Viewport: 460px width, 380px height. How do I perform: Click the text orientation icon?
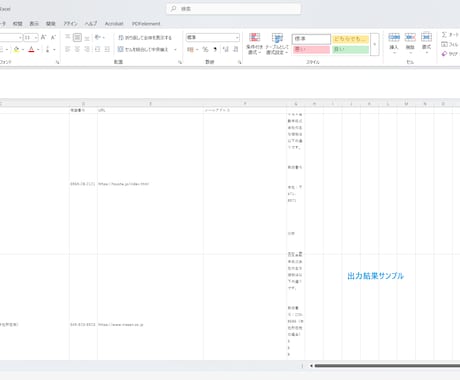pos(97,37)
